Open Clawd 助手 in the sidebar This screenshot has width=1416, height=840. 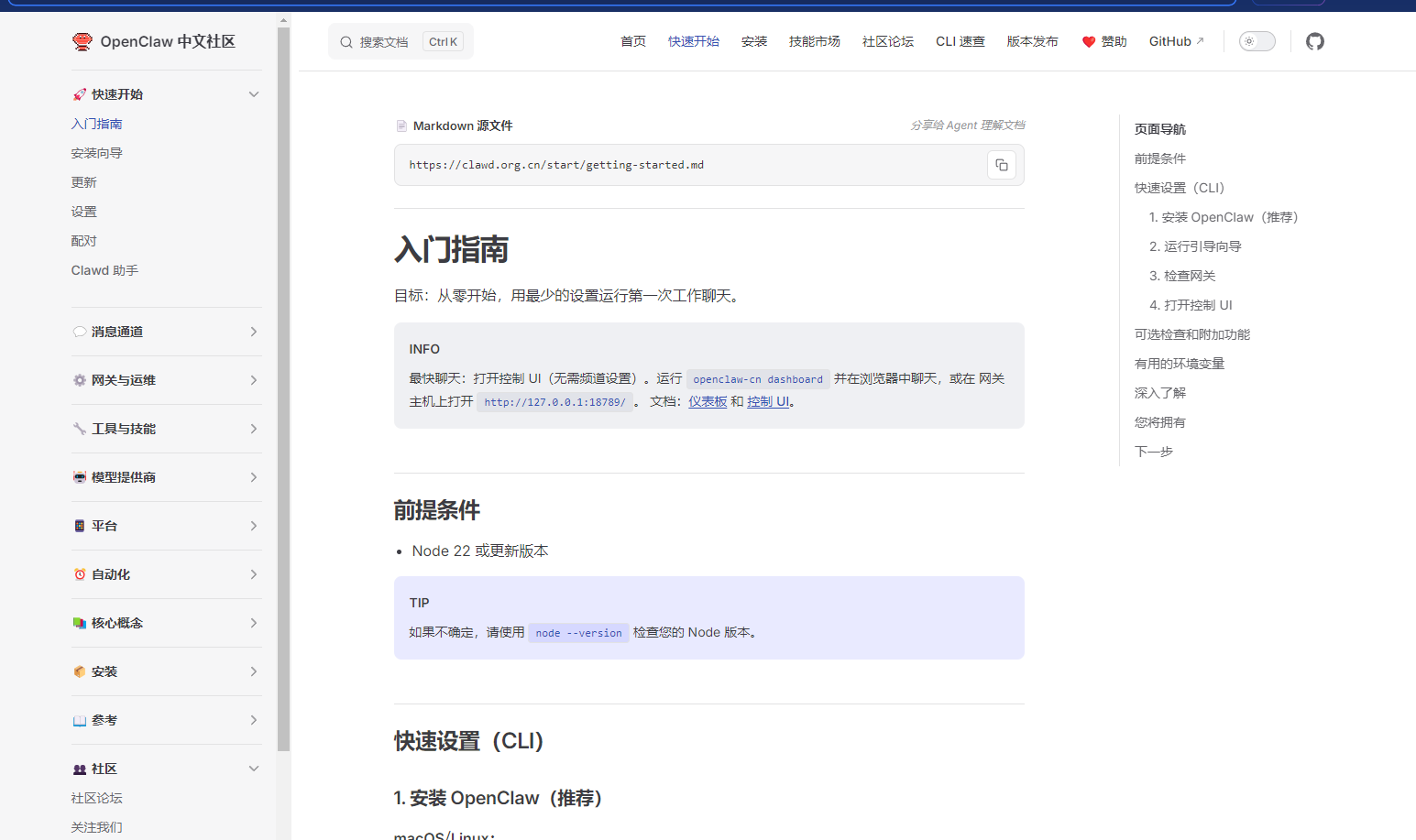(105, 270)
